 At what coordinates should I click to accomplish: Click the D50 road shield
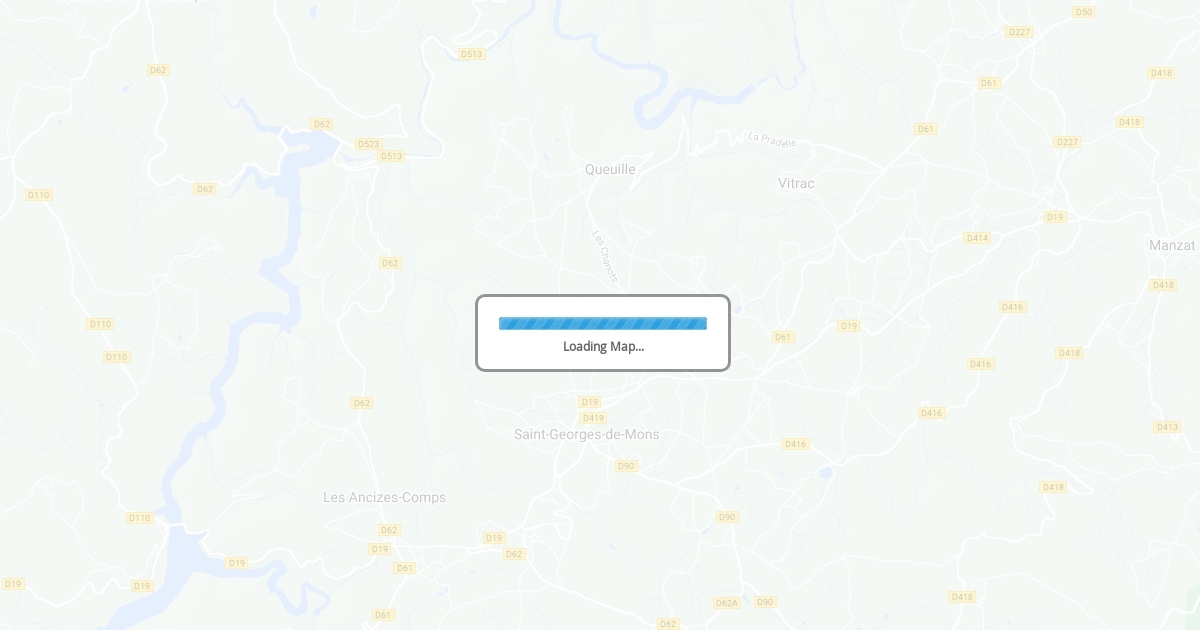coord(1083,12)
